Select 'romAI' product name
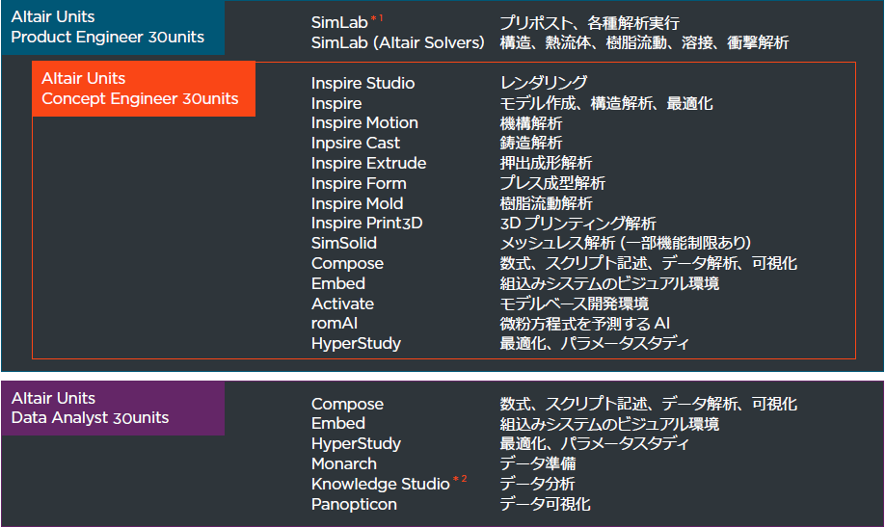Screen dimensions: 885x527 334,323
